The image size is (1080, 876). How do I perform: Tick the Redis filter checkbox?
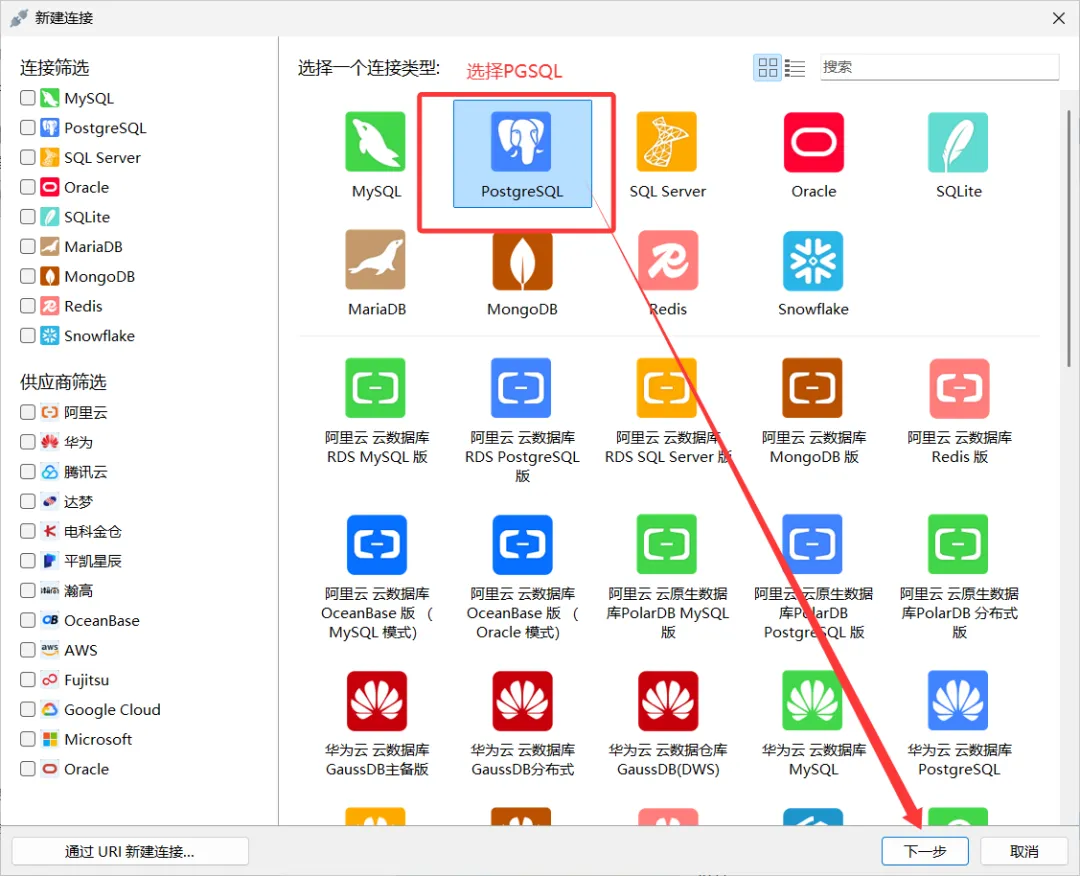(x=28, y=306)
